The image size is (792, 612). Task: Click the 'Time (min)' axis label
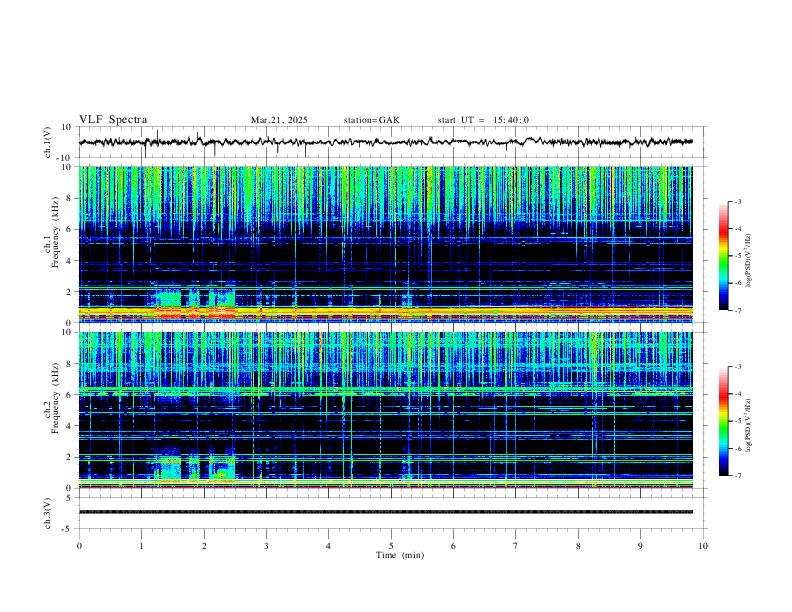[x=400, y=555]
